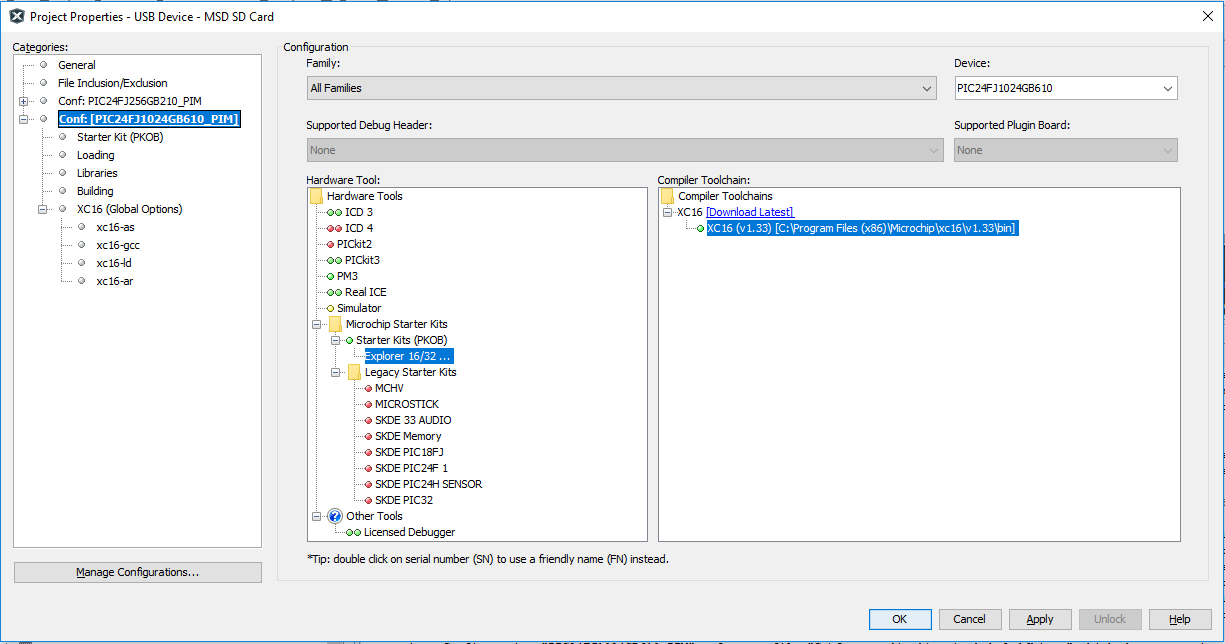Collapse XC16 compiler toolchain node
This screenshot has height=644, width=1225.
(x=667, y=212)
